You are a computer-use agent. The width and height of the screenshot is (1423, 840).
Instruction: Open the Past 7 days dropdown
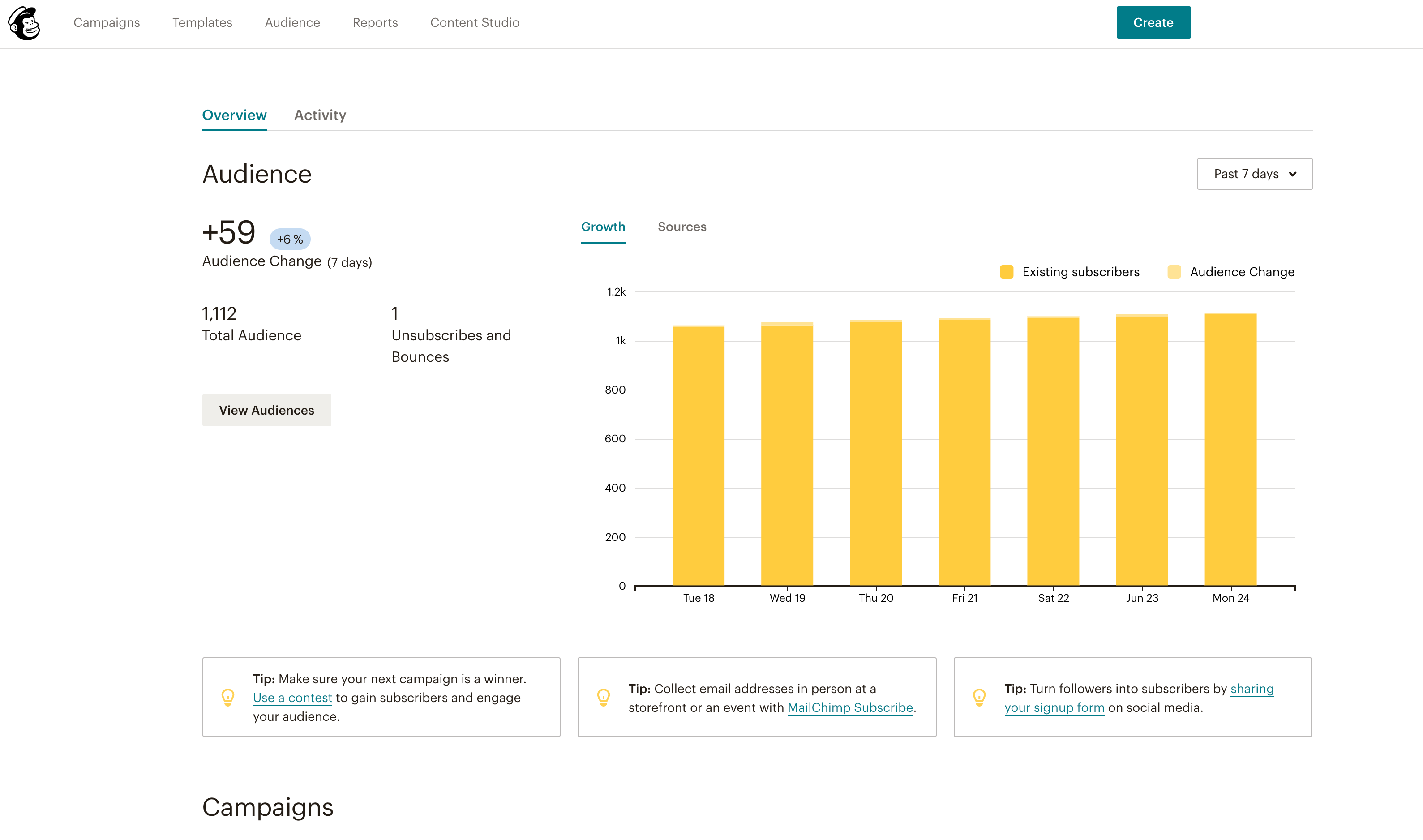point(1254,174)
